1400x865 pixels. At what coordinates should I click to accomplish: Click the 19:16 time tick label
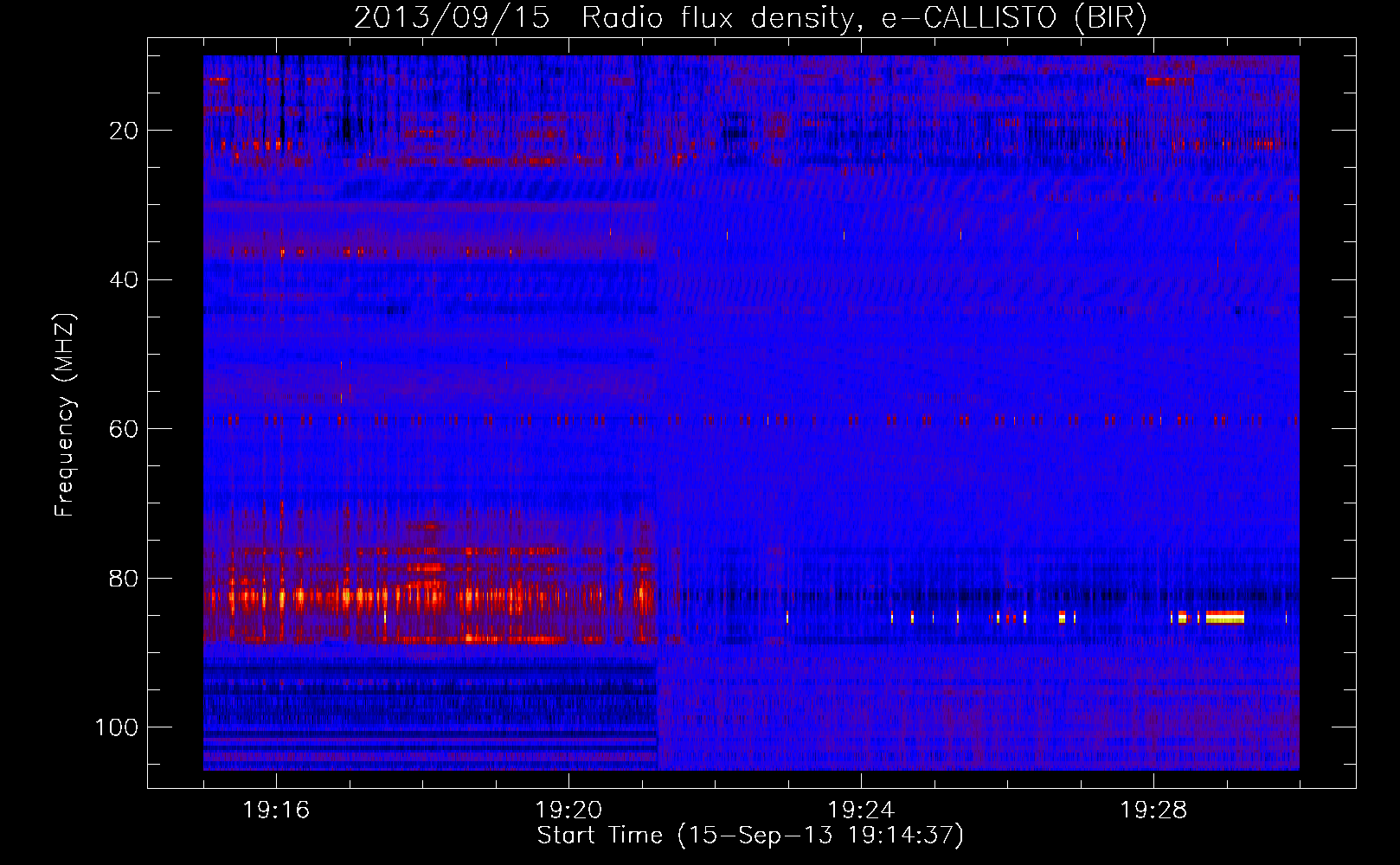[x=276, y=811]
